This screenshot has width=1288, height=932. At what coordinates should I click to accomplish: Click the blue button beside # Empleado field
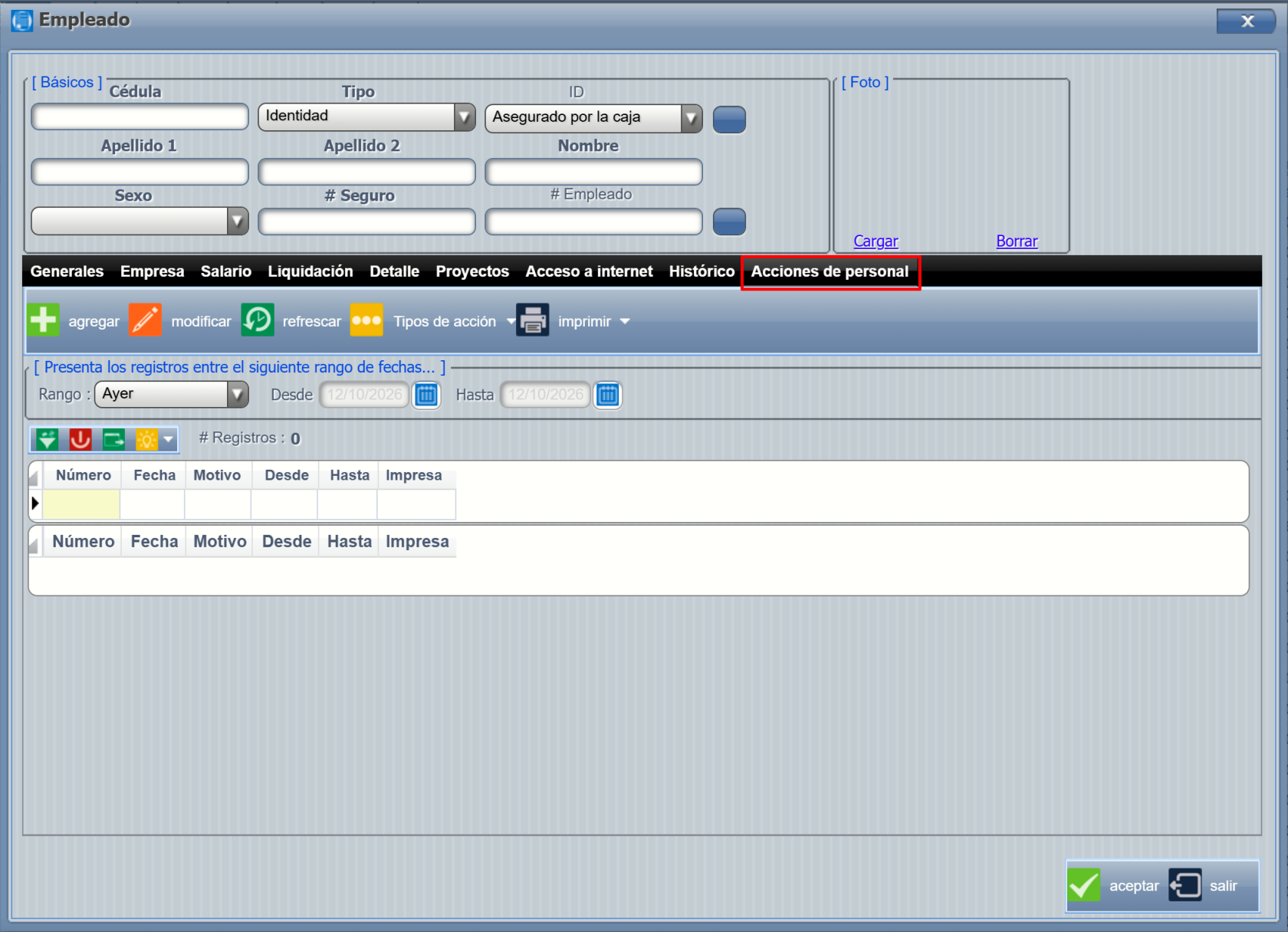click(729, 222)
